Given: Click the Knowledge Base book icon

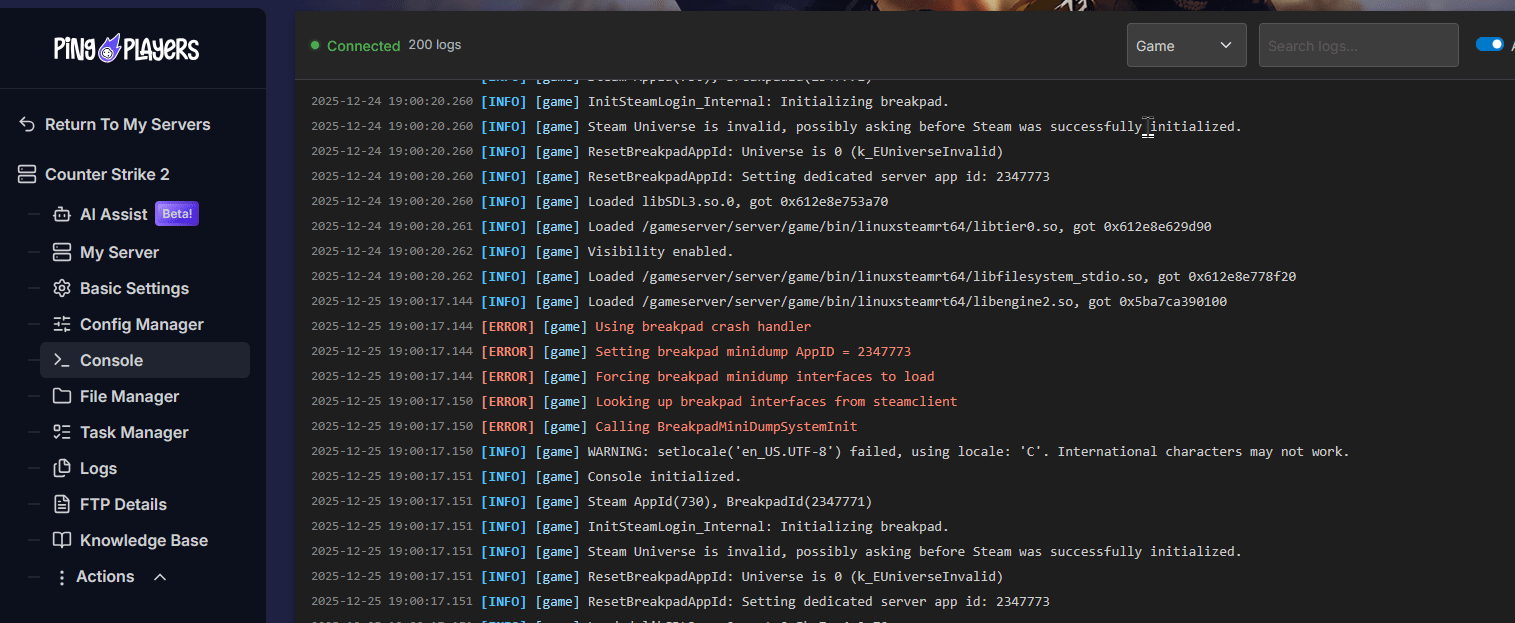Looking at the screenshot, I should [62, 540].
